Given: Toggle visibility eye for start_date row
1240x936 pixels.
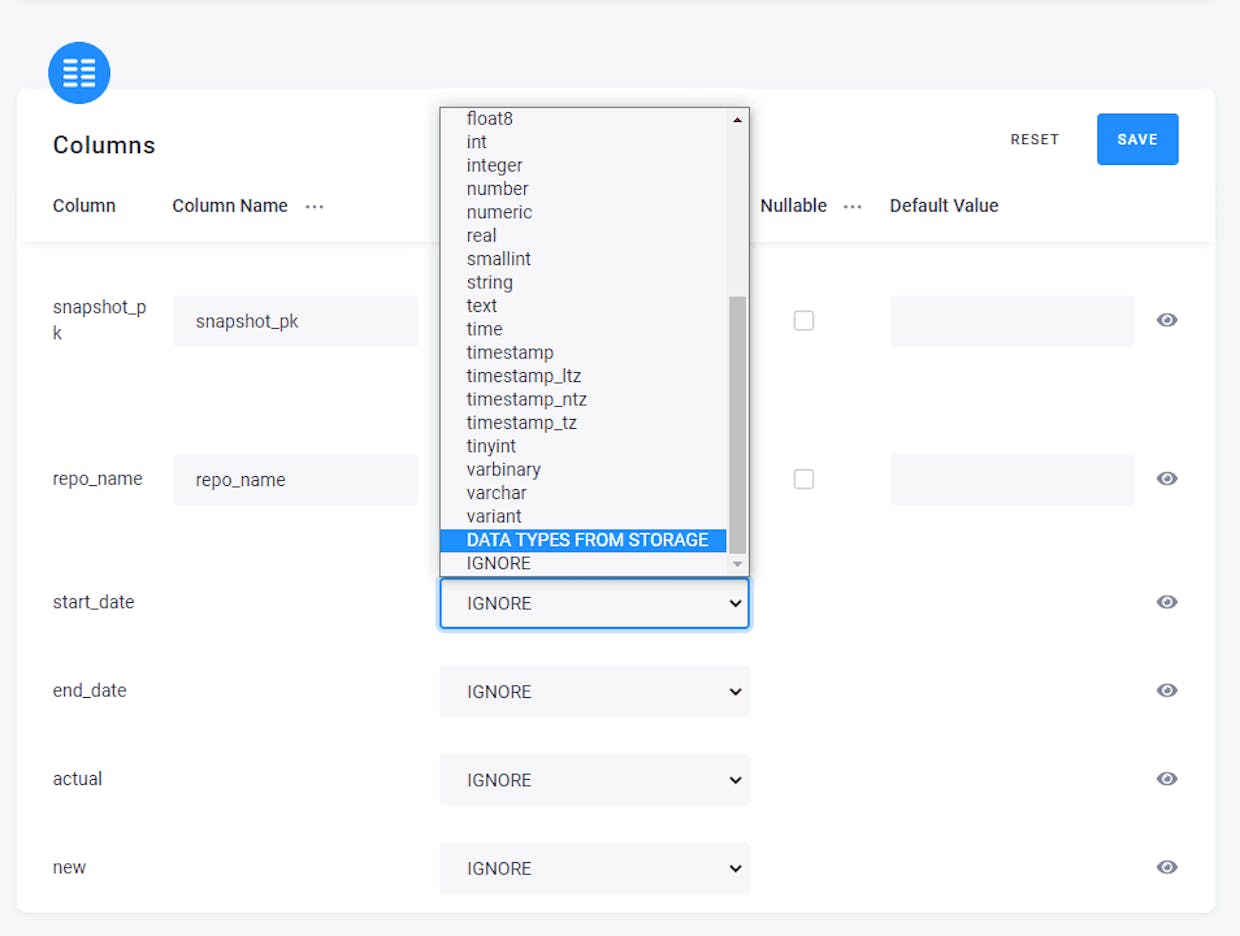Looking at the screenshot, I should tap(1166, 602).
